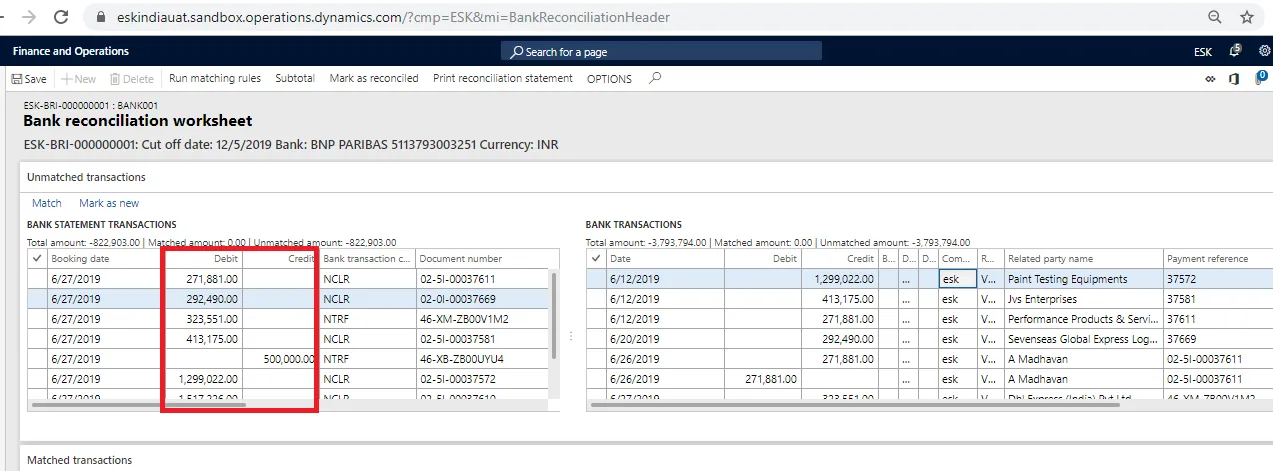Click the ESK company indicator
This screenshot has width=1273, height=471.
pos(1203,51)
